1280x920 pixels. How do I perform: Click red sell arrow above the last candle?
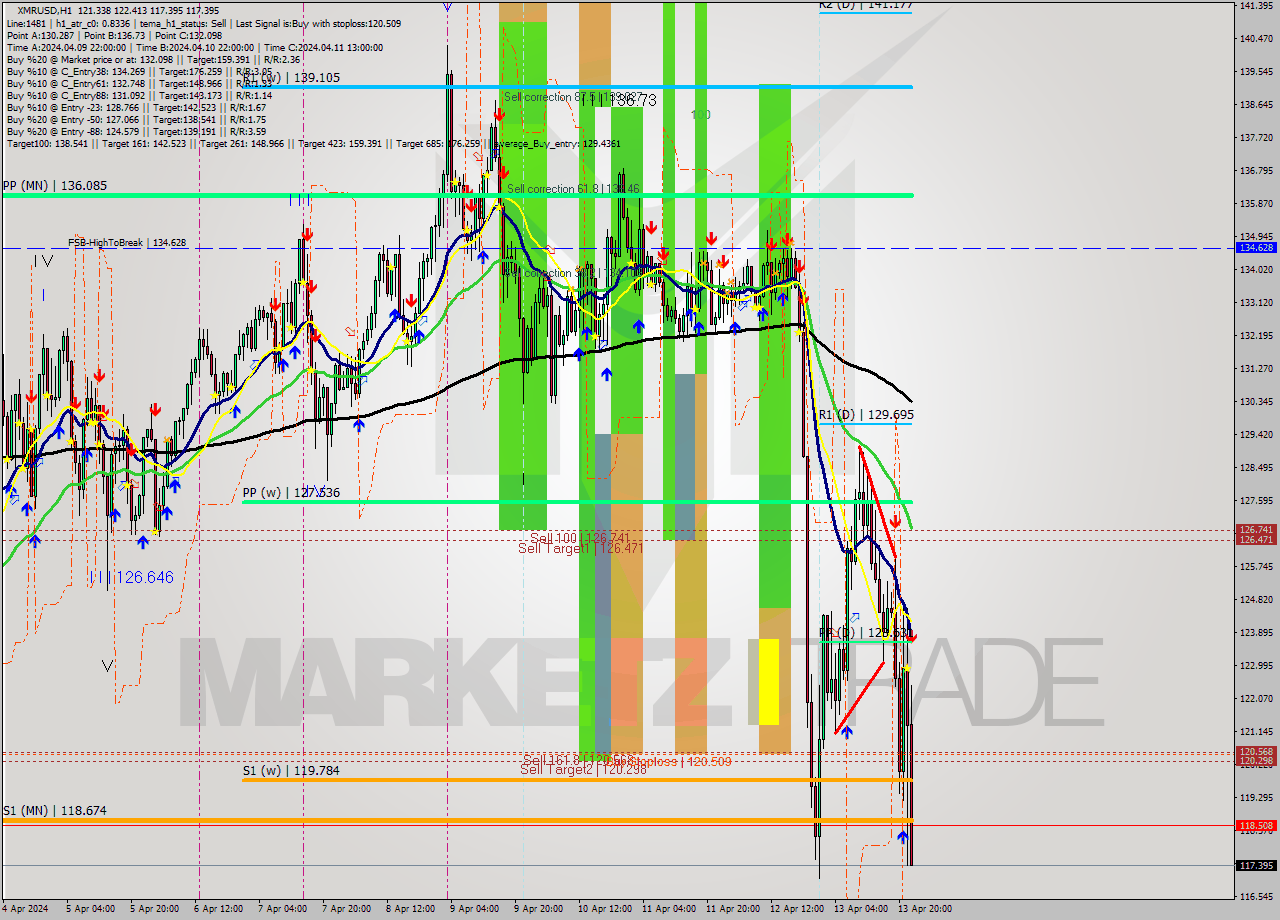[911, 636]
